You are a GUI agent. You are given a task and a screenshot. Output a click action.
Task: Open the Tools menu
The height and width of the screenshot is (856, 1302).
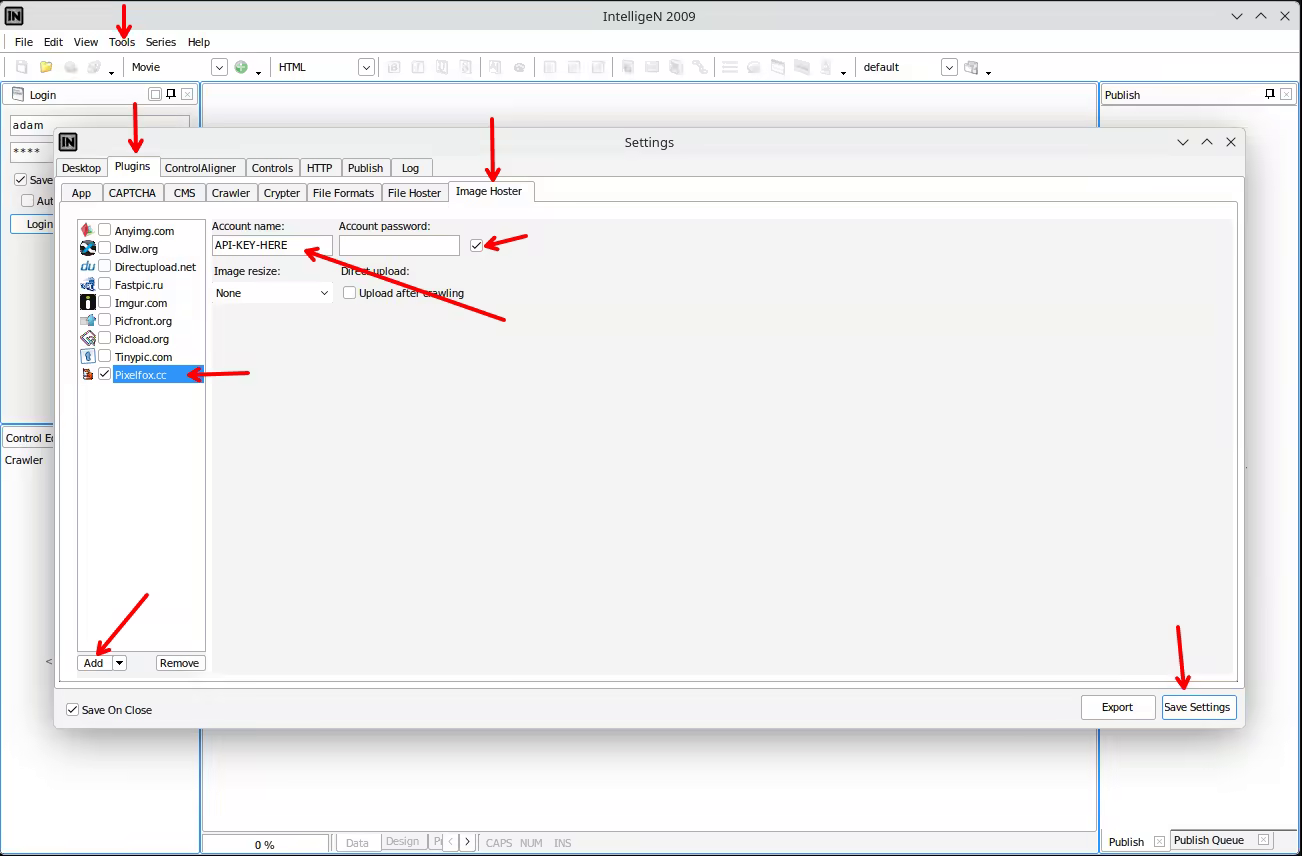tap(122, 42)
